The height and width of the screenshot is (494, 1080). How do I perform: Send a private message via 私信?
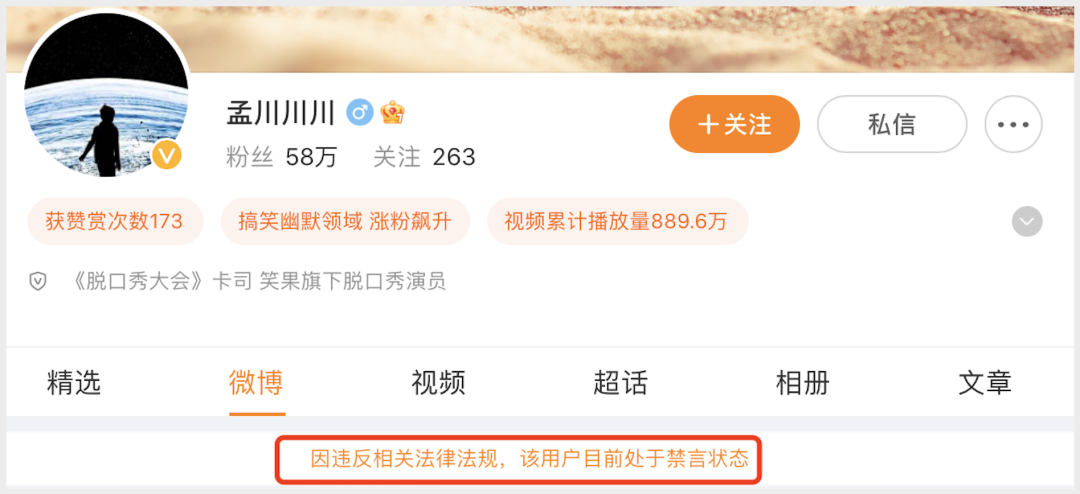(892, 124)
